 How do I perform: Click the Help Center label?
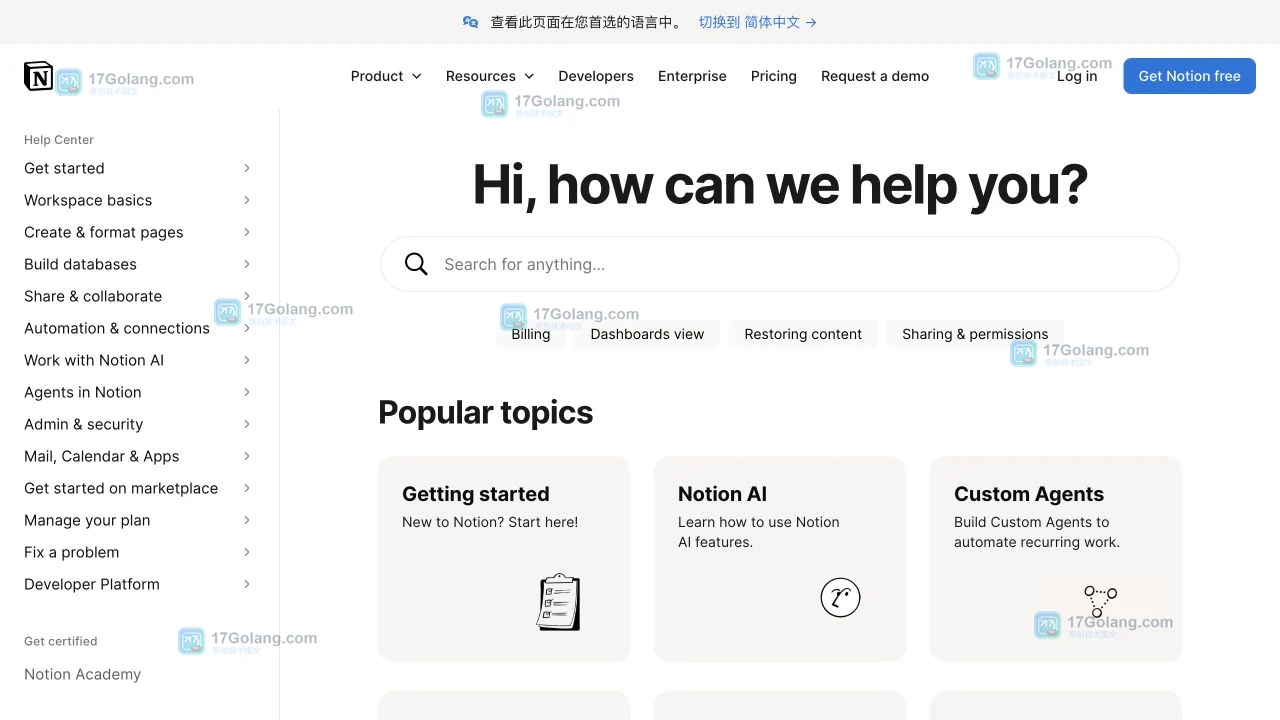click(x=59, y=140)
